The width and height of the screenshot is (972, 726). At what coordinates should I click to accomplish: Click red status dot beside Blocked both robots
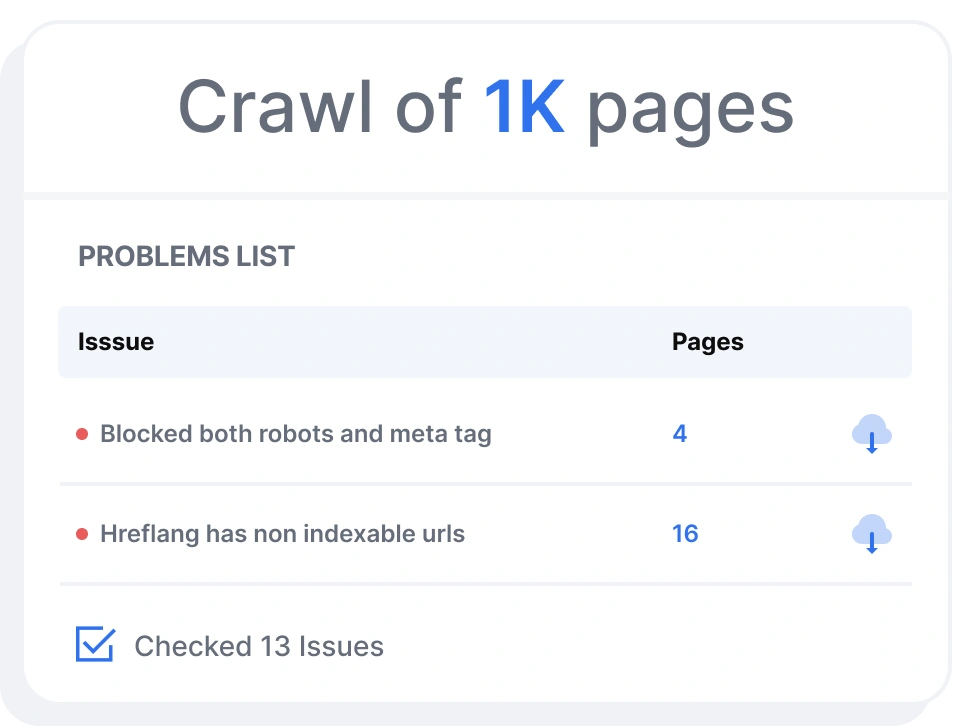[x=83, y=434]
